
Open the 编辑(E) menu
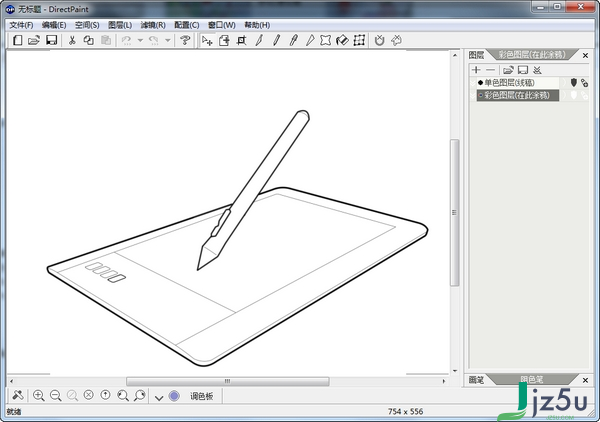click(54, 25)
